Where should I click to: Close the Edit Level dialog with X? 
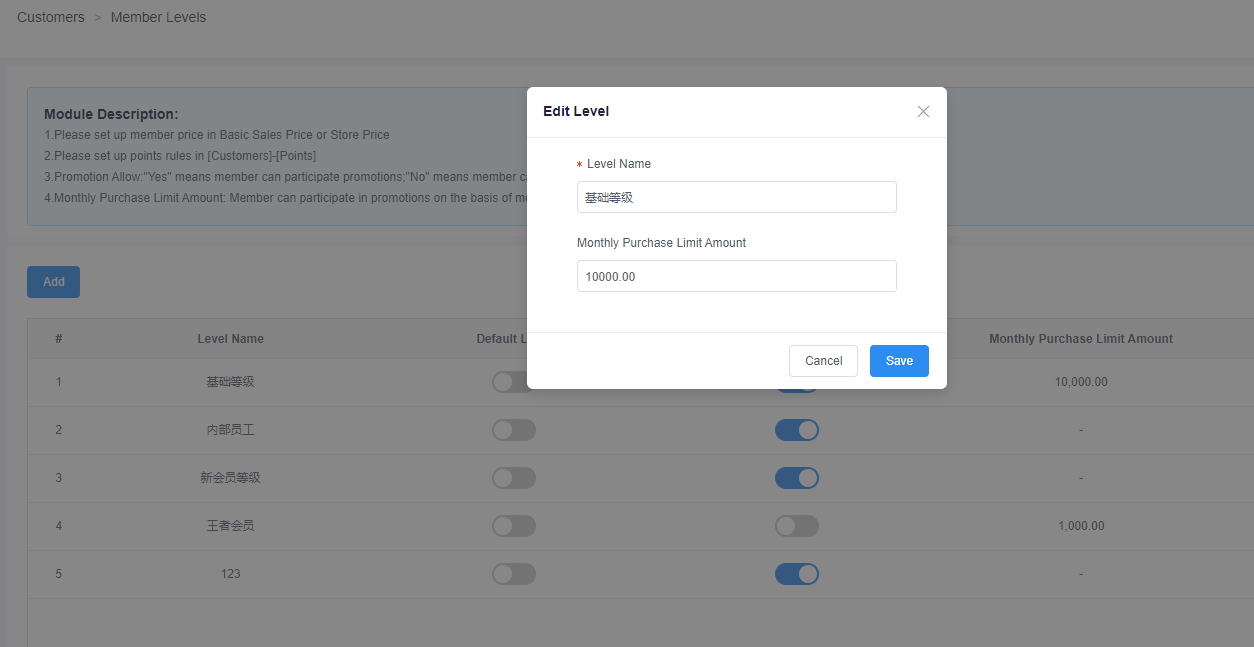tap(923, 112)
